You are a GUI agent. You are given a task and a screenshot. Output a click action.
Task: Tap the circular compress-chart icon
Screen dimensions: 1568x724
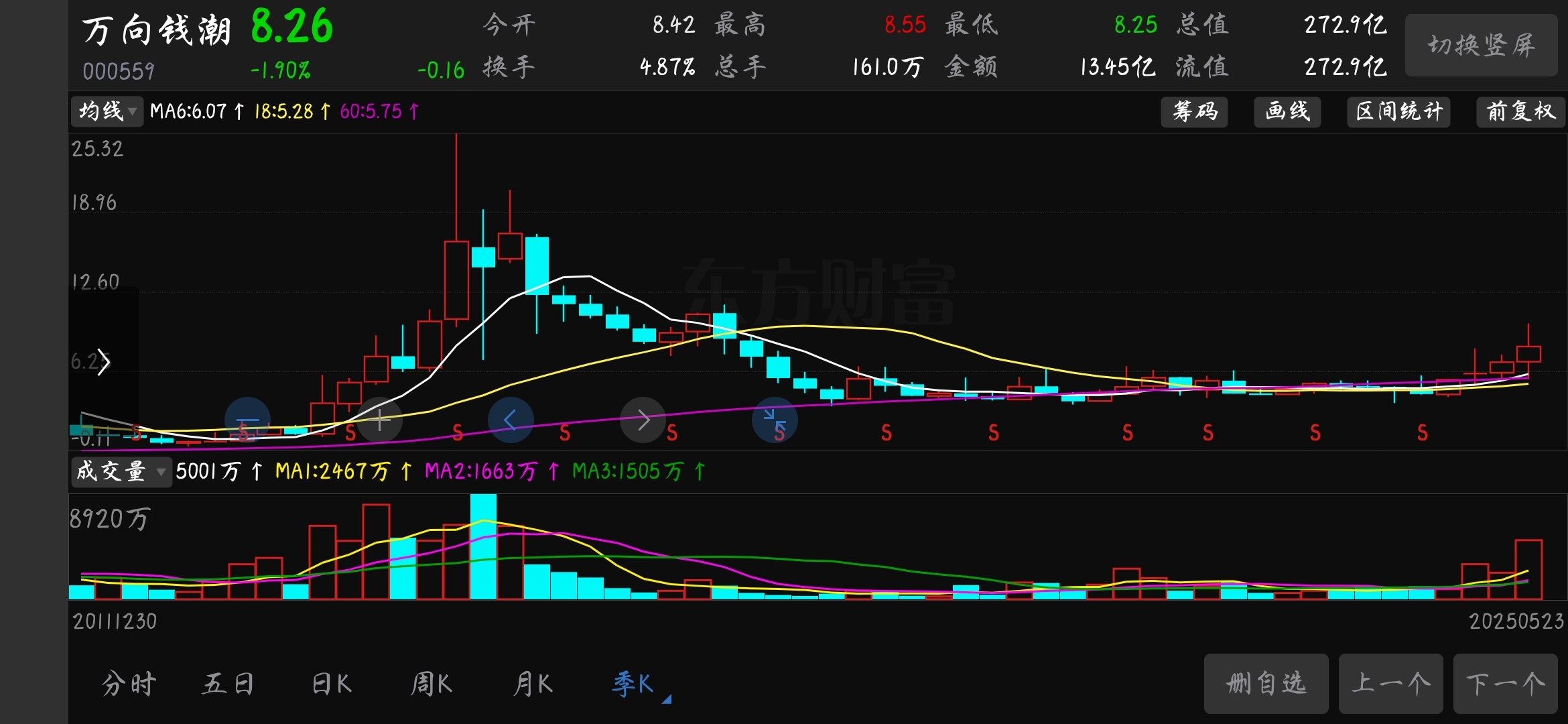(x=775, y=420)
